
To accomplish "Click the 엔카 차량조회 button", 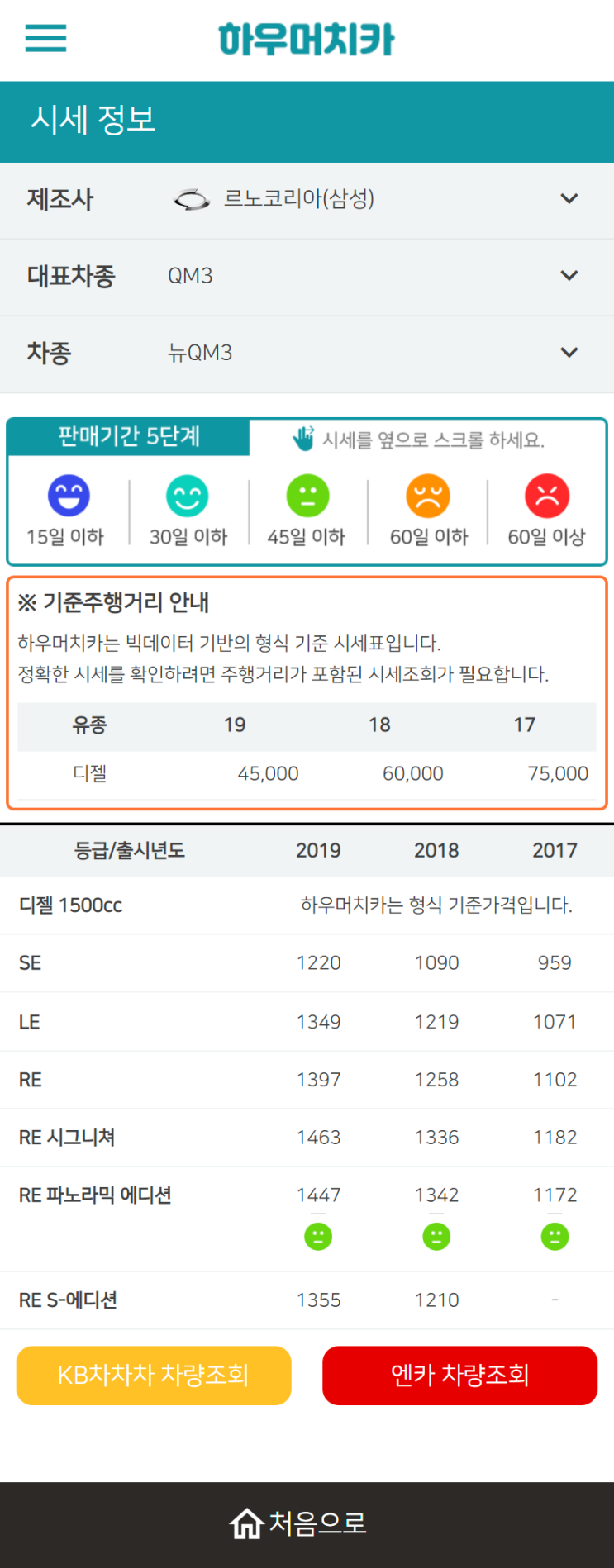I will point(459,1376).
